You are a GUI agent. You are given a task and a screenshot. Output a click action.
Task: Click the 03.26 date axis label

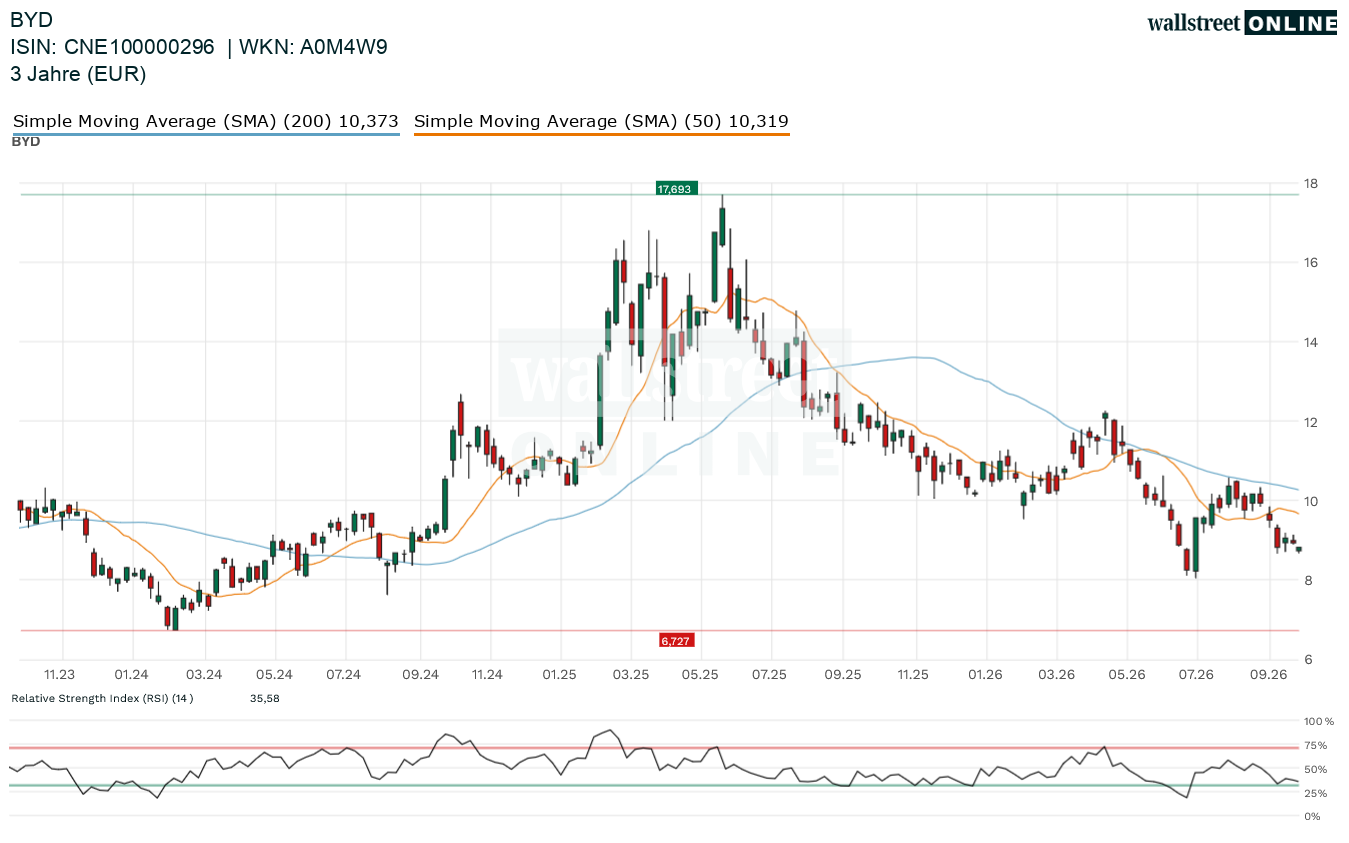coord(1056,675)
